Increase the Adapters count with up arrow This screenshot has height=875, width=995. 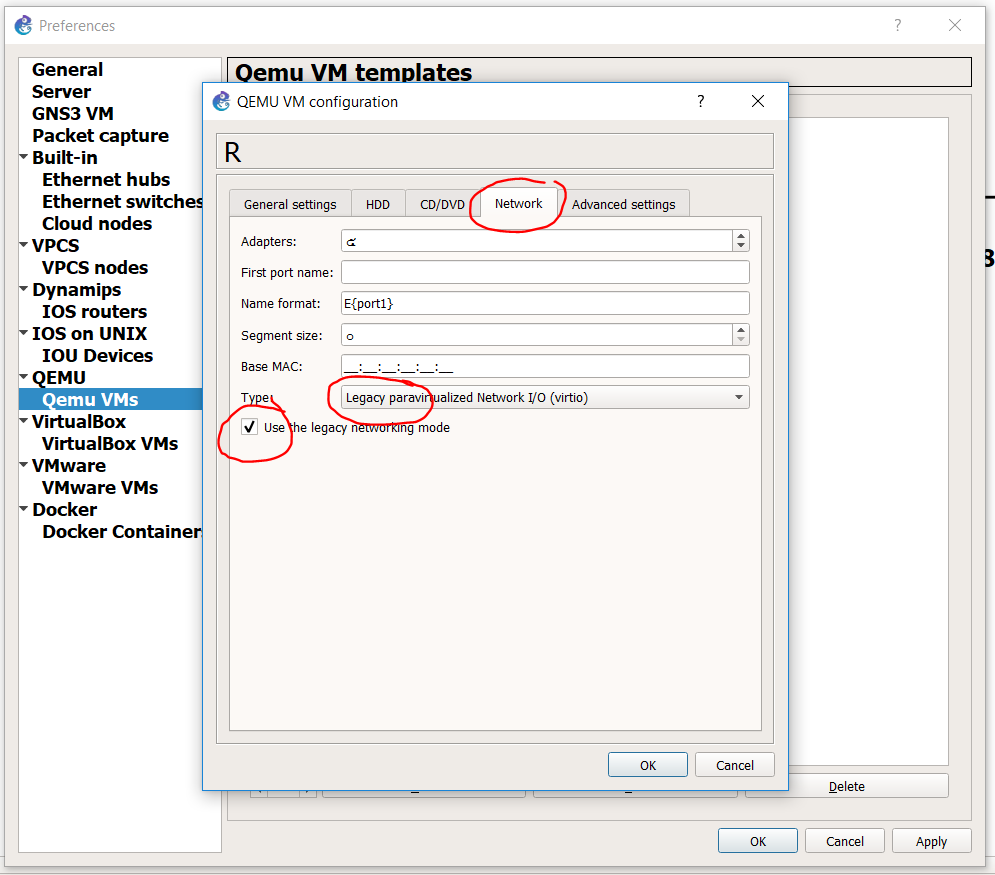pos(741,236)
